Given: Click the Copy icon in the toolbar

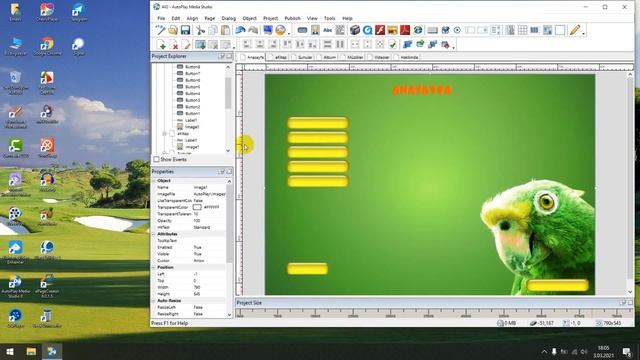Looking at the screenshot, I should [213, 30].
